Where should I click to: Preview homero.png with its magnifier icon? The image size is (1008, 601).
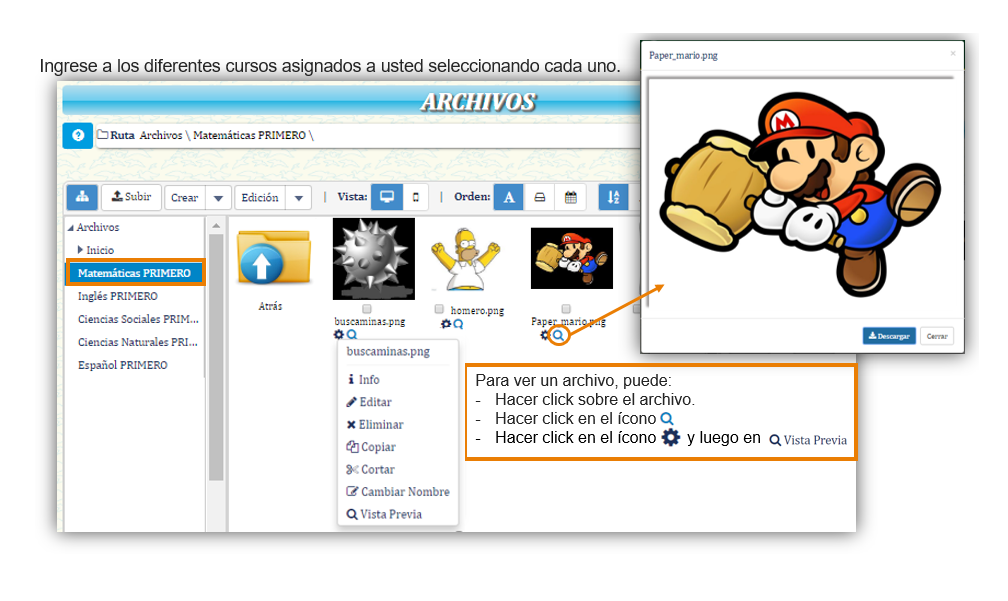pyautogui.click(x=458, y=324)
